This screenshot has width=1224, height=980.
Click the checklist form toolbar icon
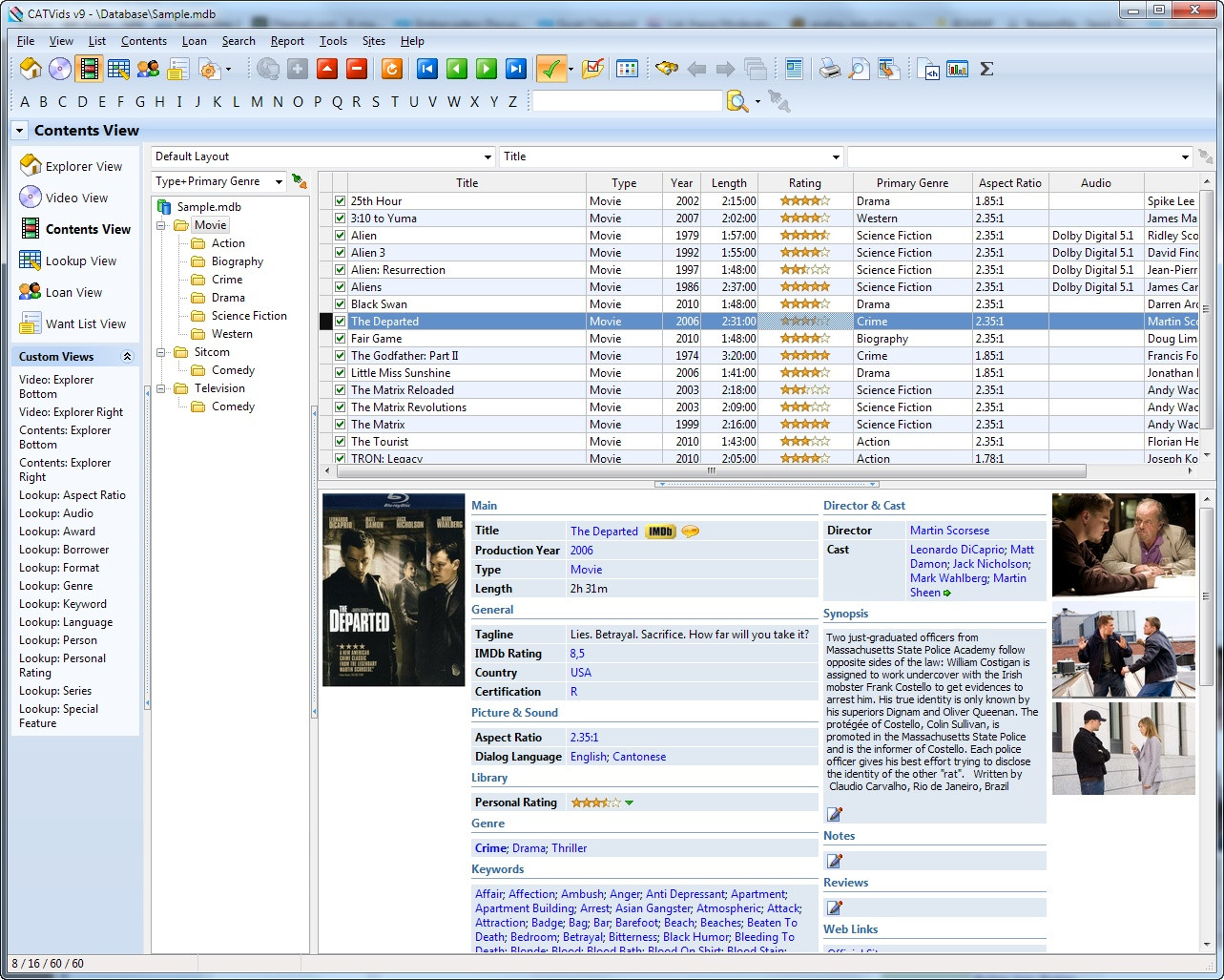point(592,69)
